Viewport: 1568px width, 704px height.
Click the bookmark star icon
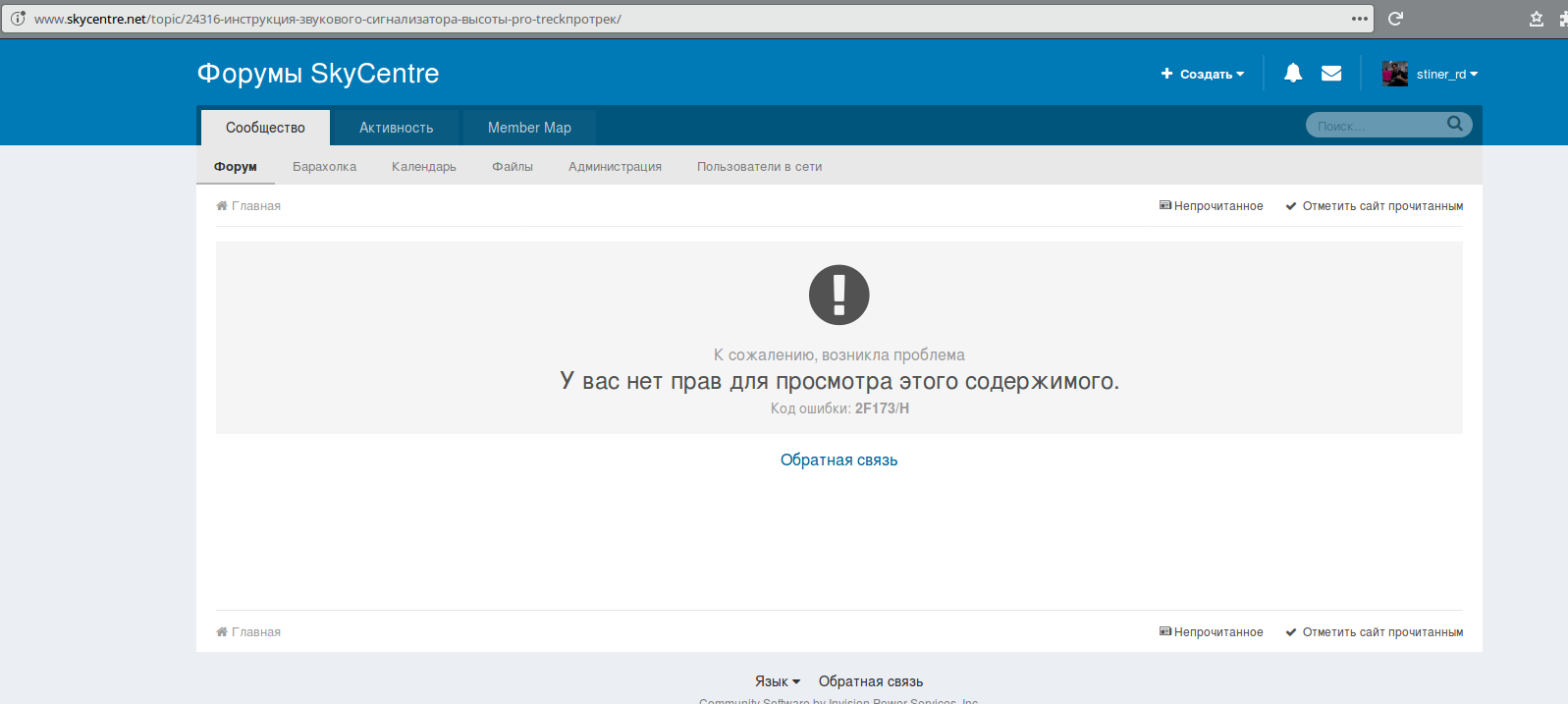tap(1537, 19)
